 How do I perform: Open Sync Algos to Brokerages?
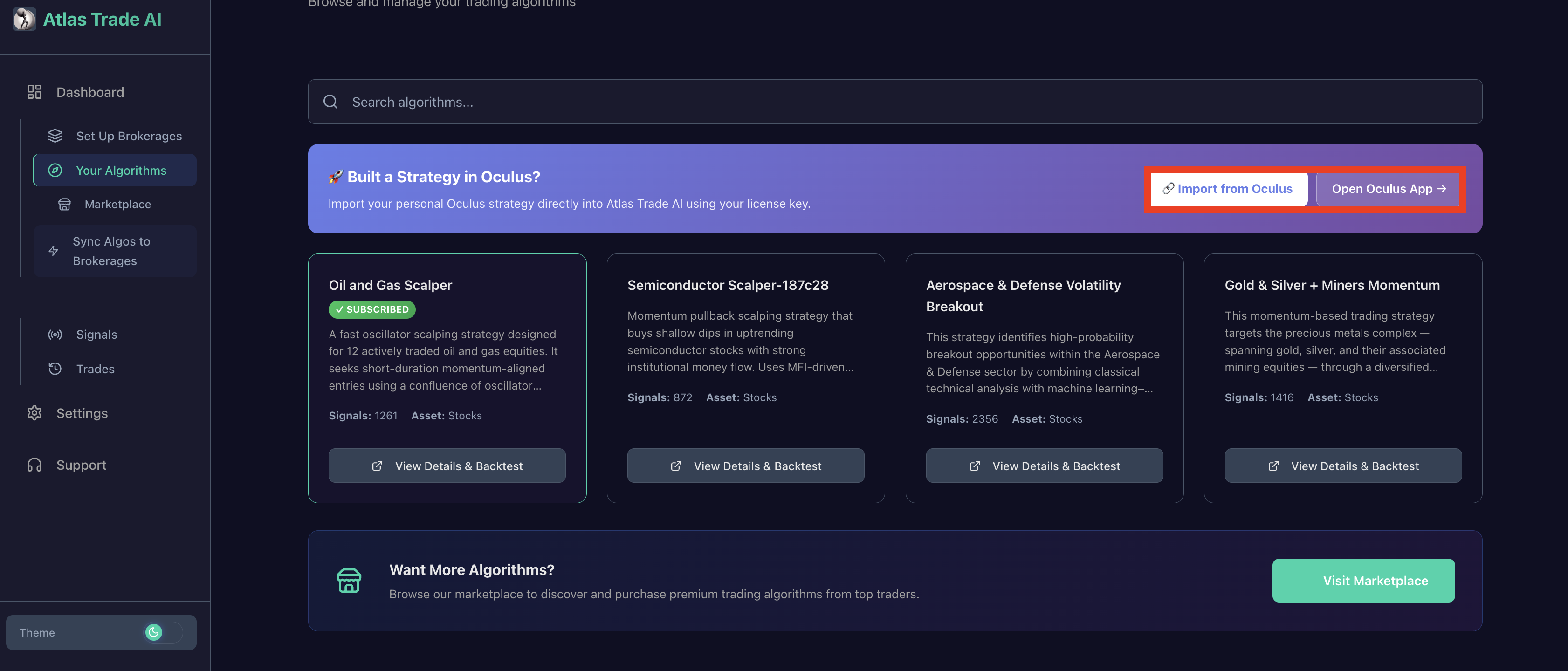coord(115,251)
